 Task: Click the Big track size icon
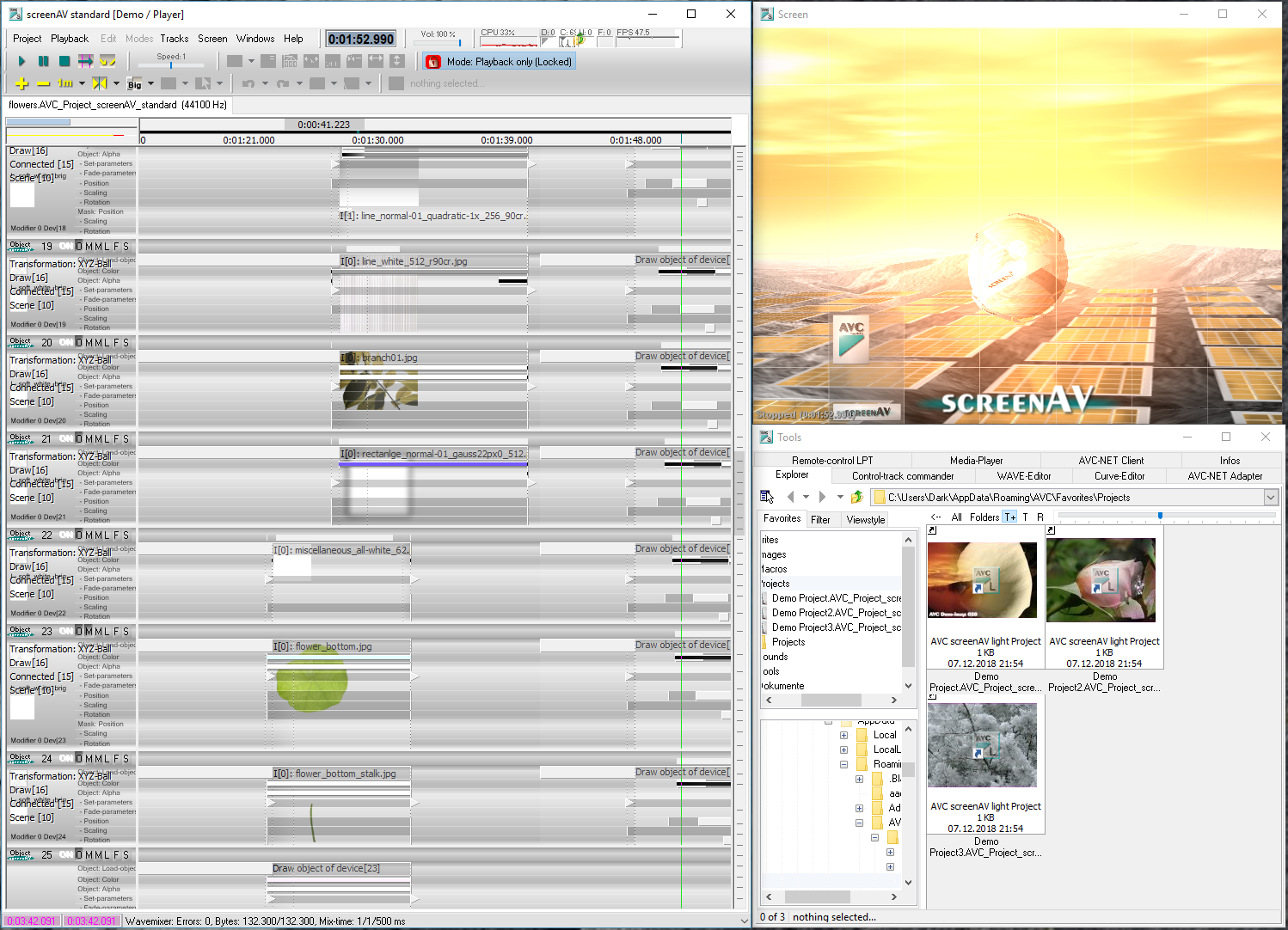135,83
